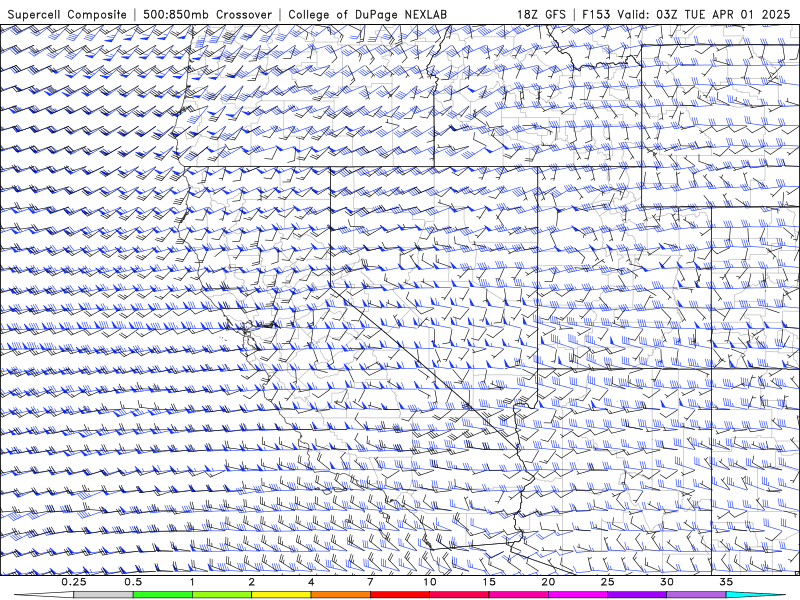The height and width of the screenshot is (600, 800).
Task: Click the '35' legend value
Action: (x=726, y=582)
